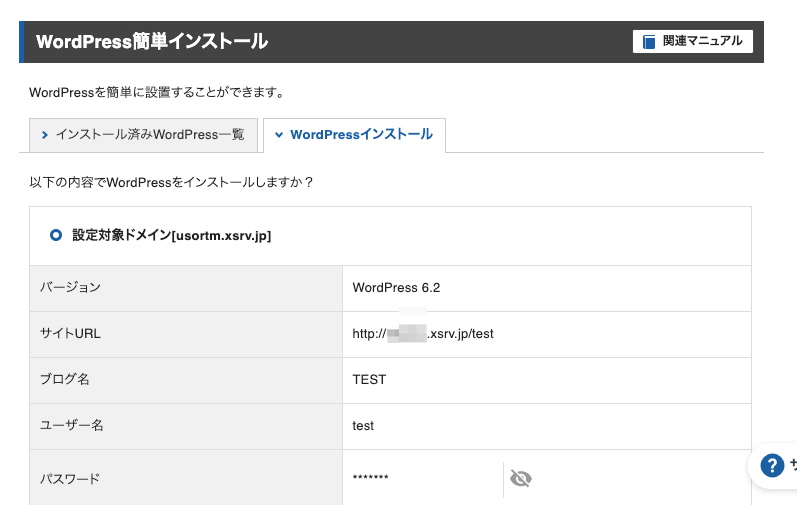The height and width of the screenshot is (505, 797).
Task: Click the ブログ名 row label
Action: point(65,380)
